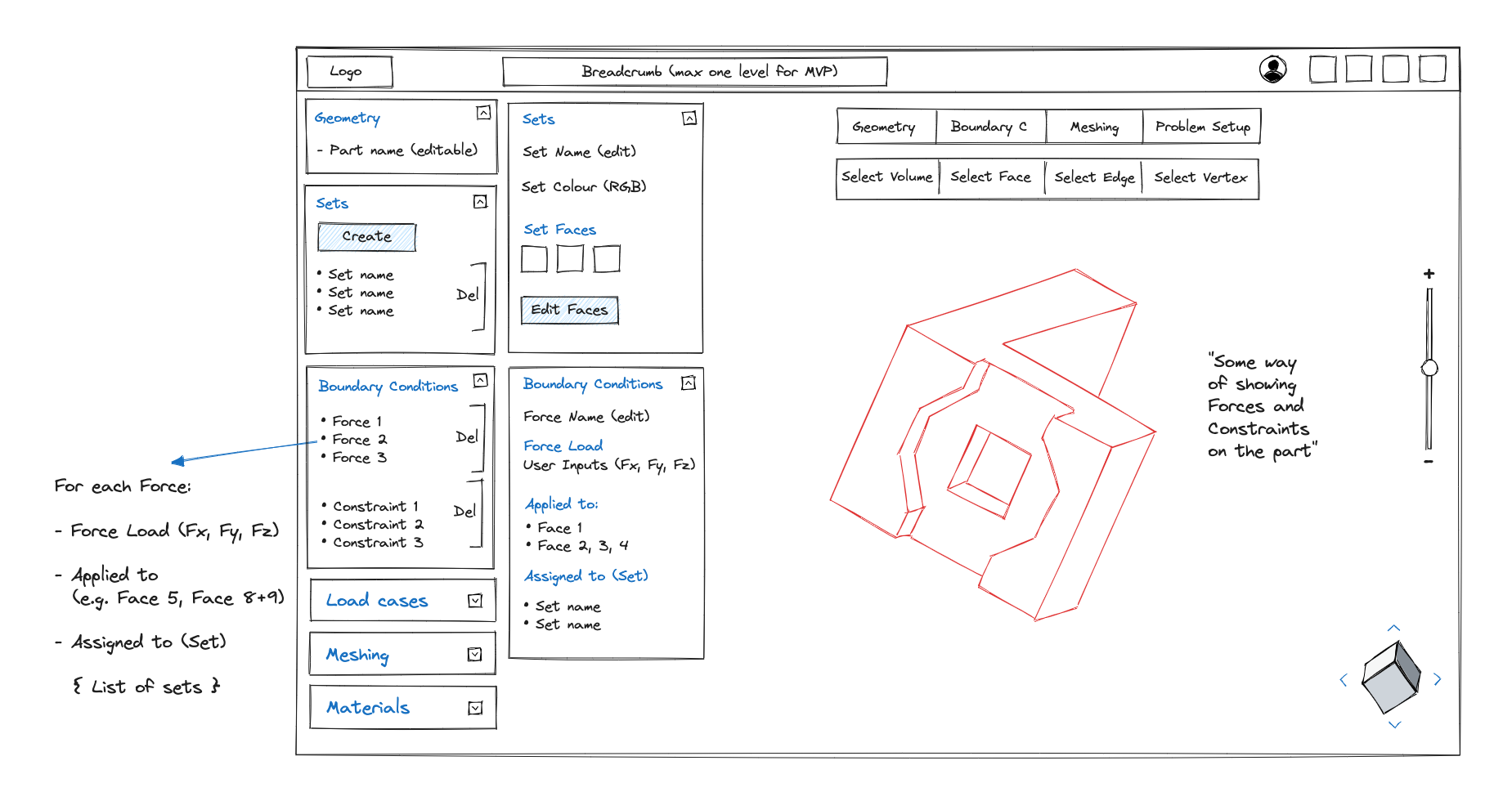Image resolution: width=1512 pixels, height=801 pixels.
Task: Rotate view with the cube's right arrow
Action: [x=1438, y=679]
